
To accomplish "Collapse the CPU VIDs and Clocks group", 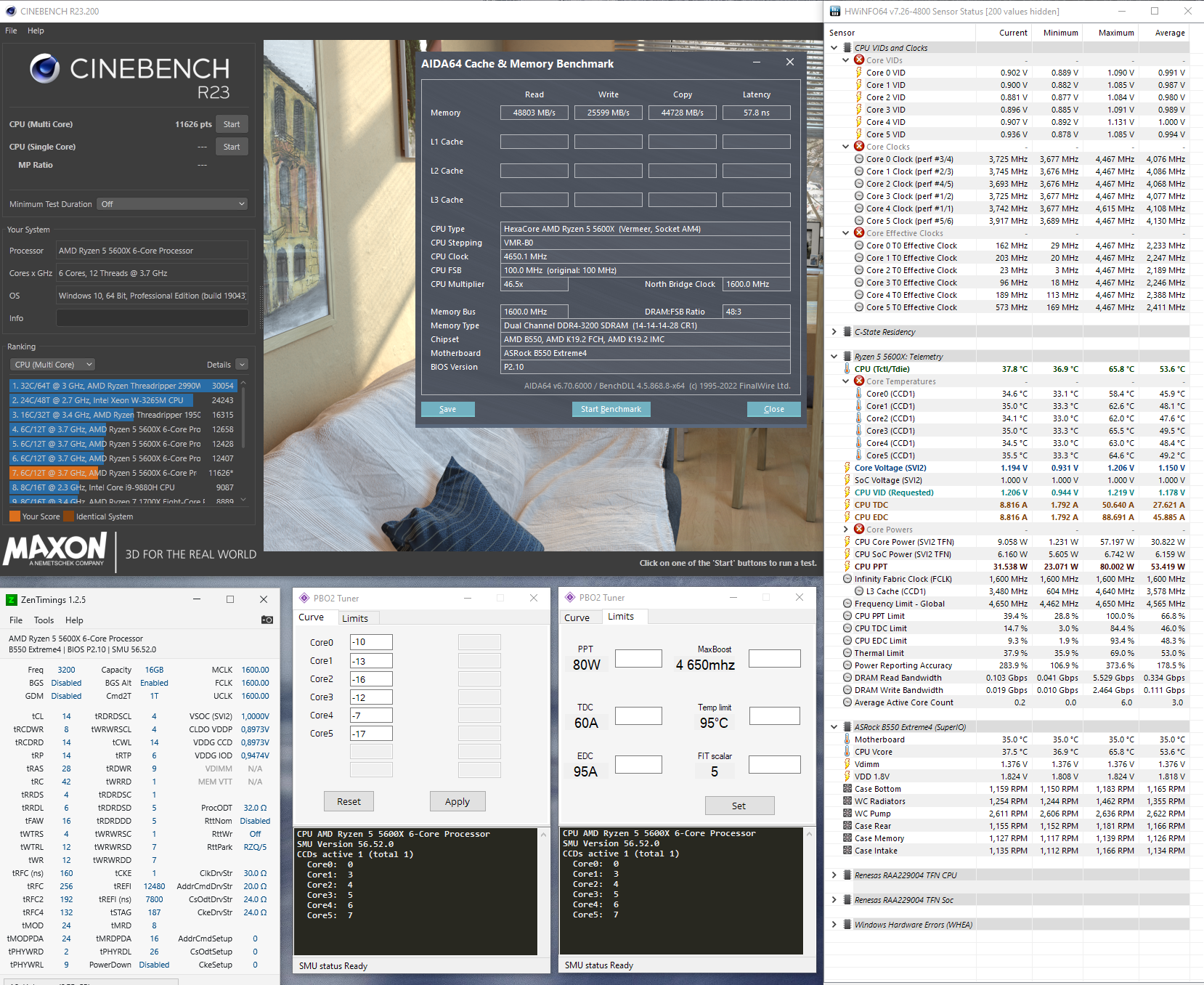I will coord(834,48).
